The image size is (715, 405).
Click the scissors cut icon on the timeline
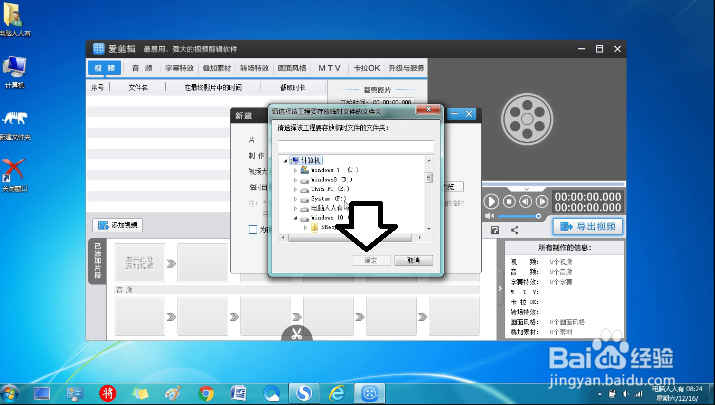pyautogui.click(x=297, y=334)
